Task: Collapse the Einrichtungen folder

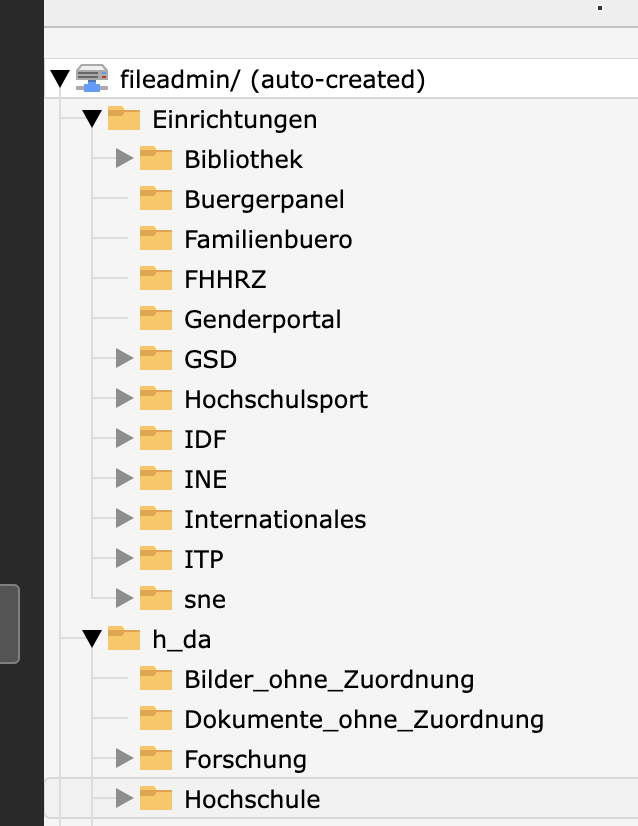Action: (92, 119)
